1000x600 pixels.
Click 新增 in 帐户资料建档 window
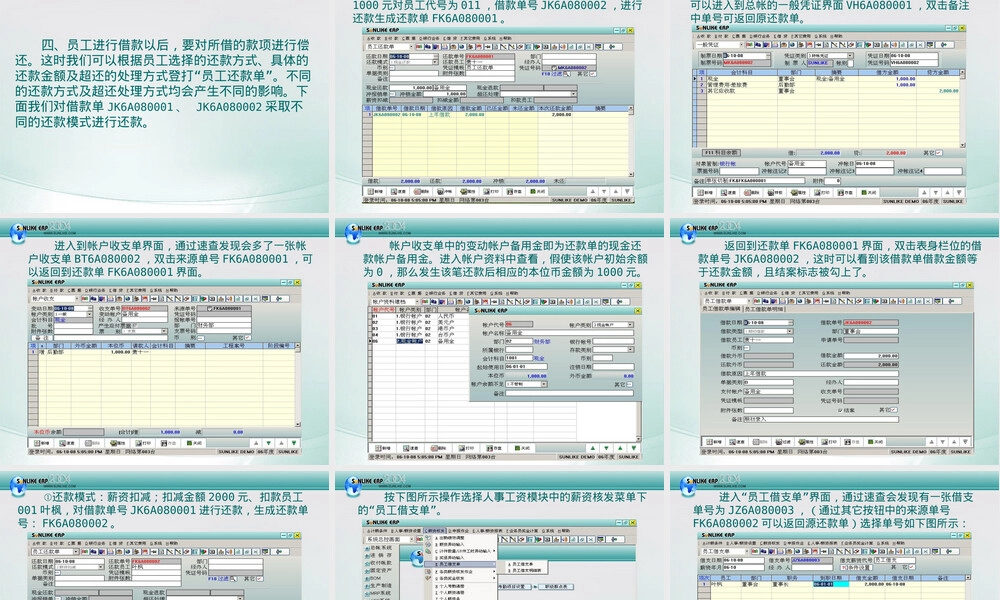pos(383,448)
